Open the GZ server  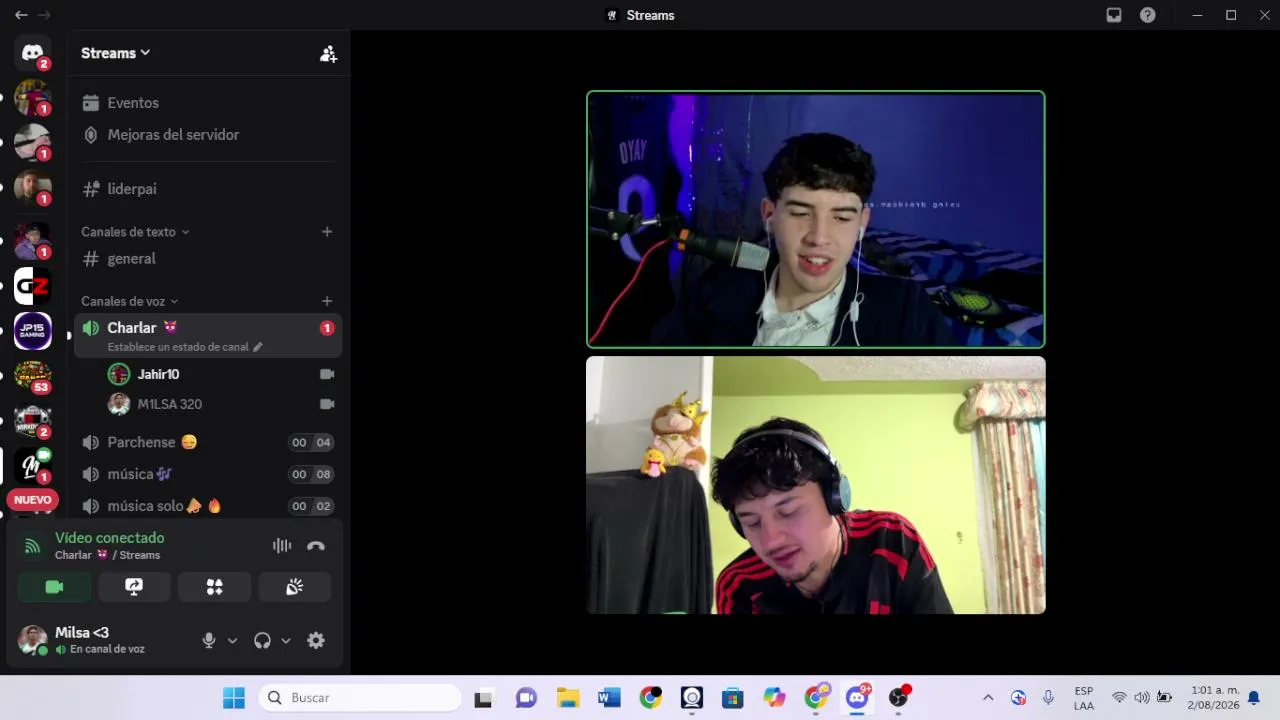pyautogui.click(x=32, y=287)
